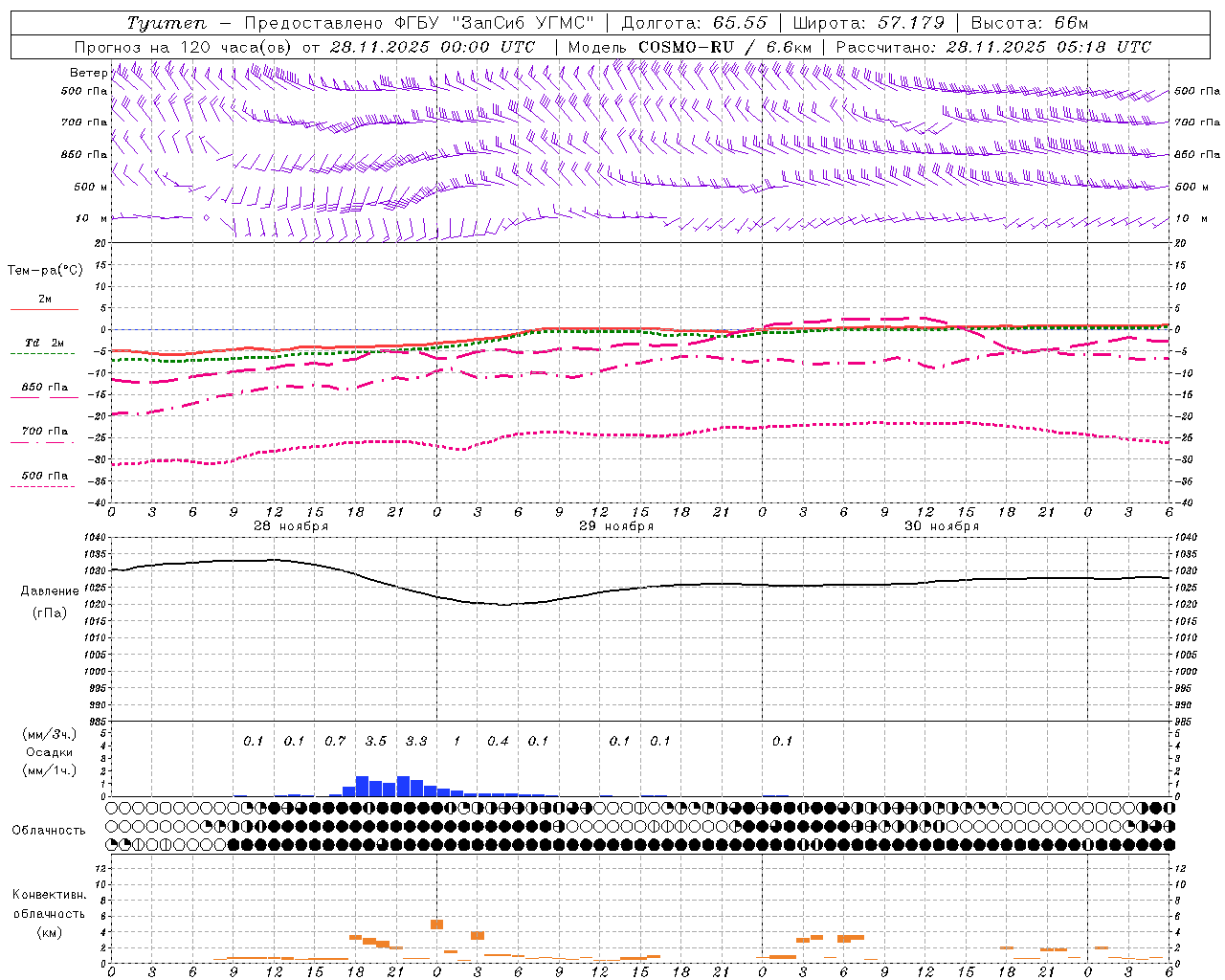The width and height of the screenshot is (1225, 980).
Task: Click the "Tyumen" station title
Action: (x=166, y=23)
